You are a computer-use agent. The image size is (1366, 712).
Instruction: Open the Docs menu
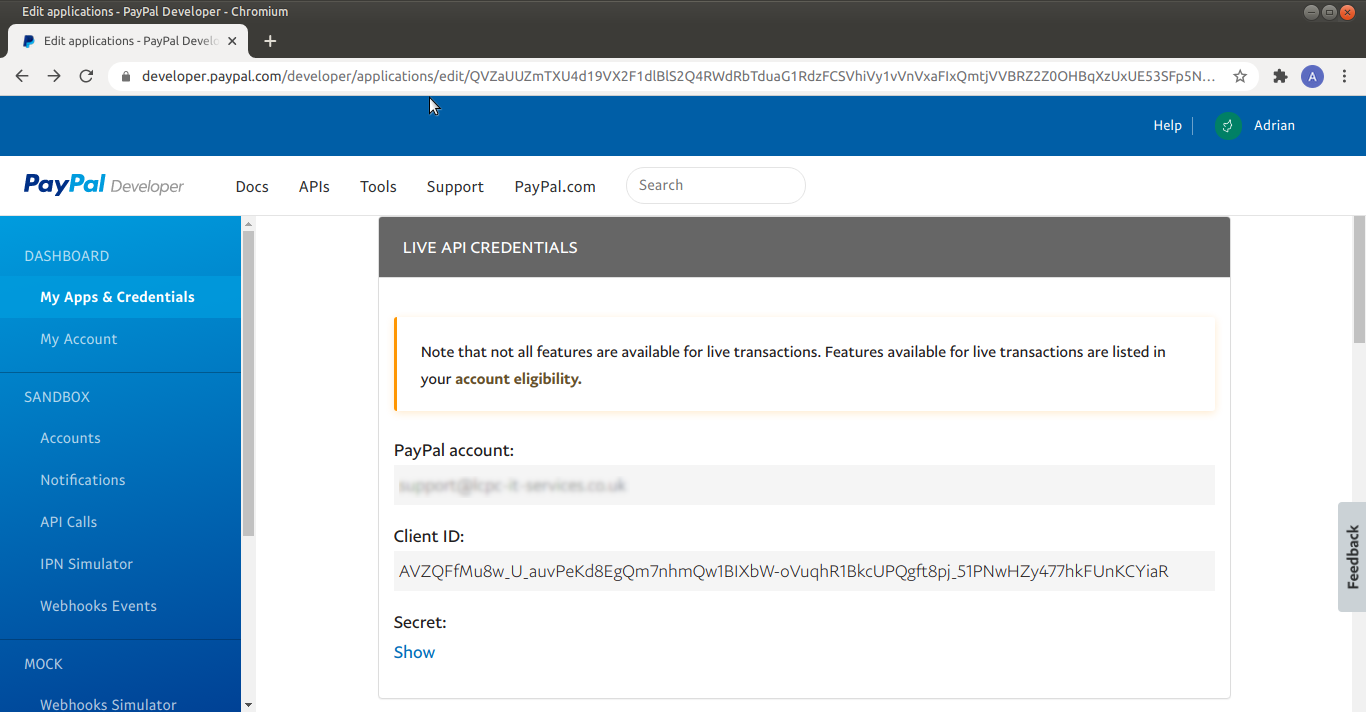tap(252, 187)
